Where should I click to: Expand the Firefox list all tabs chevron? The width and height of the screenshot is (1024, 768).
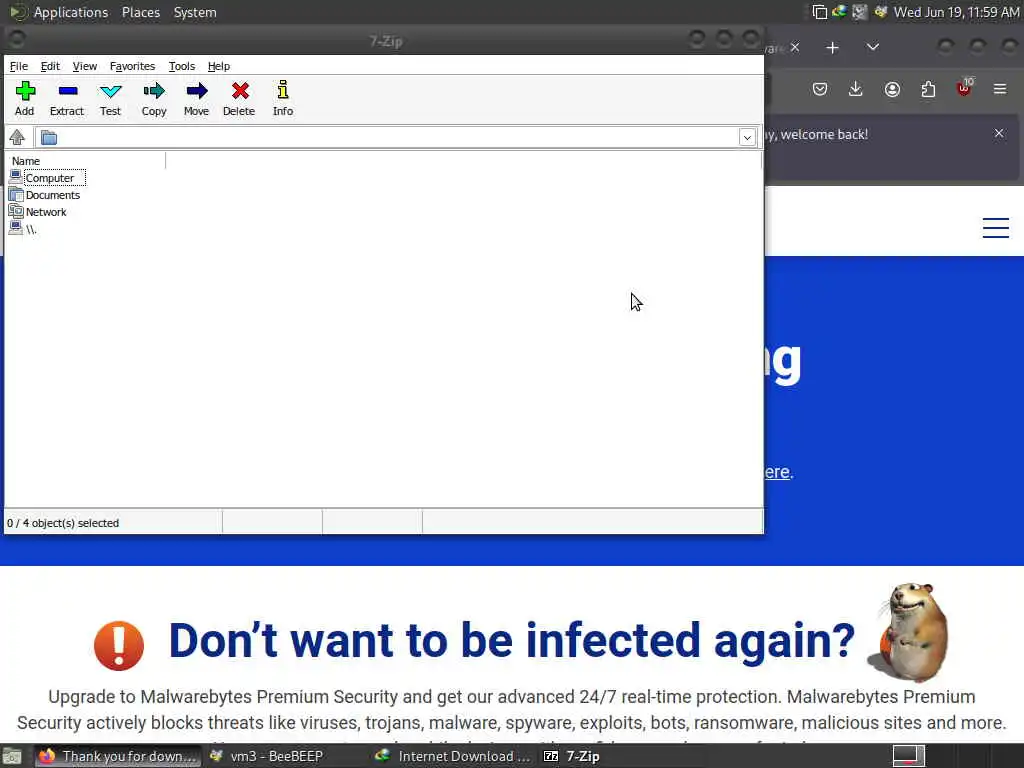[872, 47]
